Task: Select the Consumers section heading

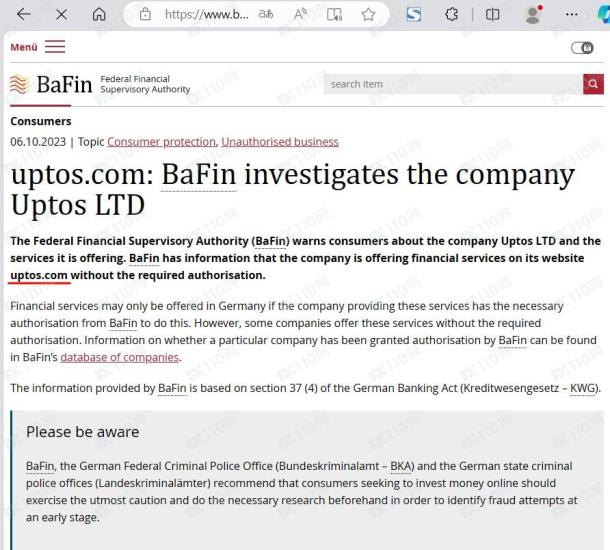Action: pos(41,121)
